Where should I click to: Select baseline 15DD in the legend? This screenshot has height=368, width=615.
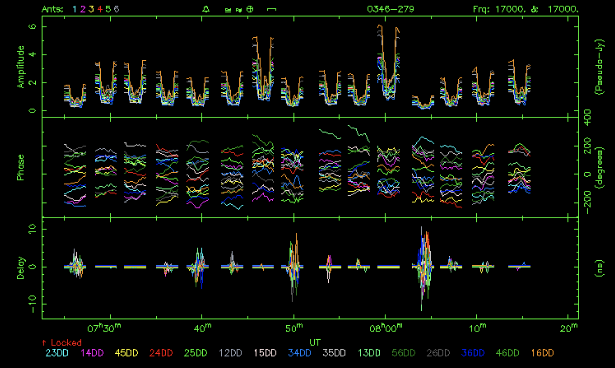click(265, 353)
